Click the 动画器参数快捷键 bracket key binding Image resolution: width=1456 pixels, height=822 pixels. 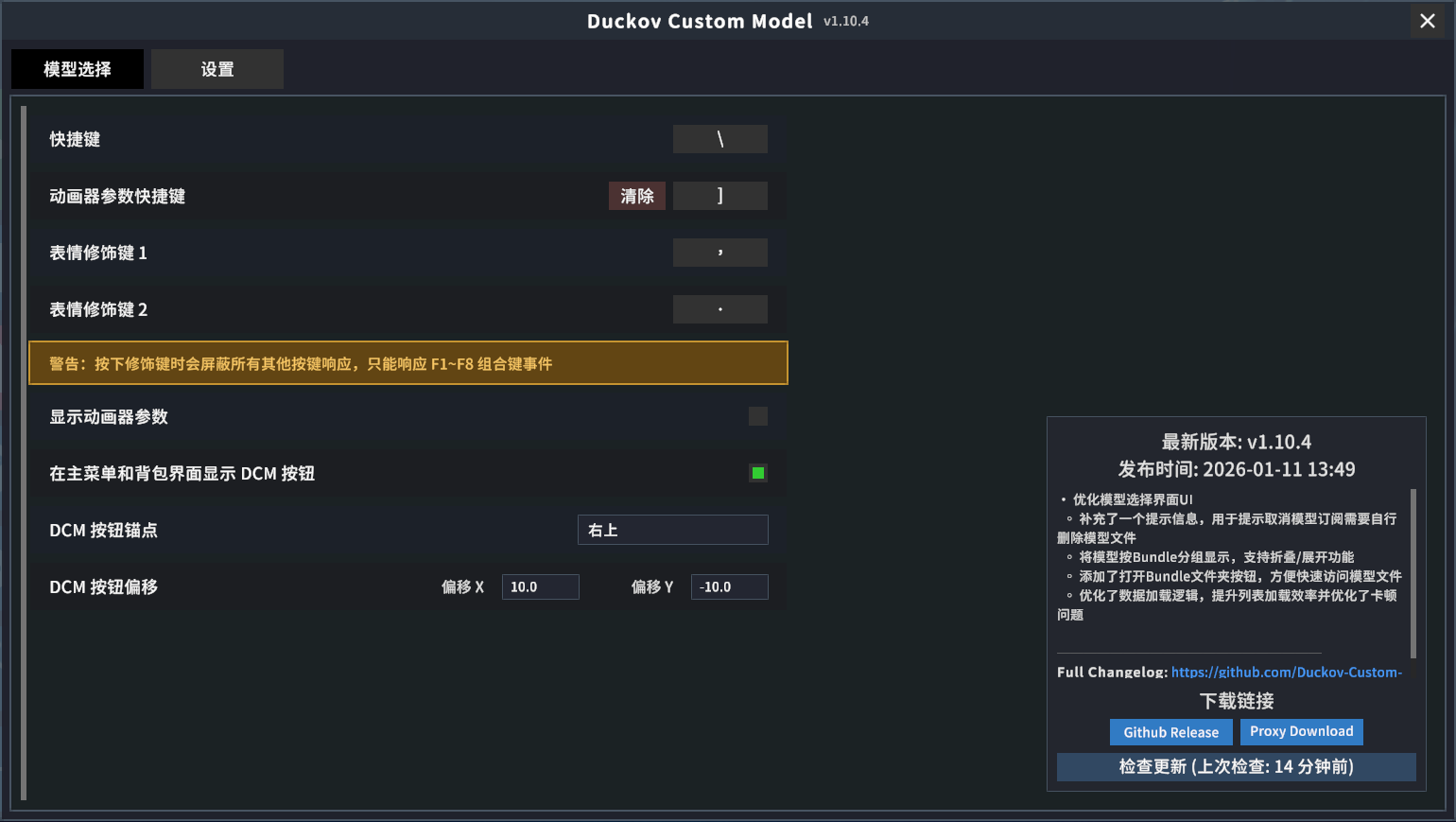(719, 196)
